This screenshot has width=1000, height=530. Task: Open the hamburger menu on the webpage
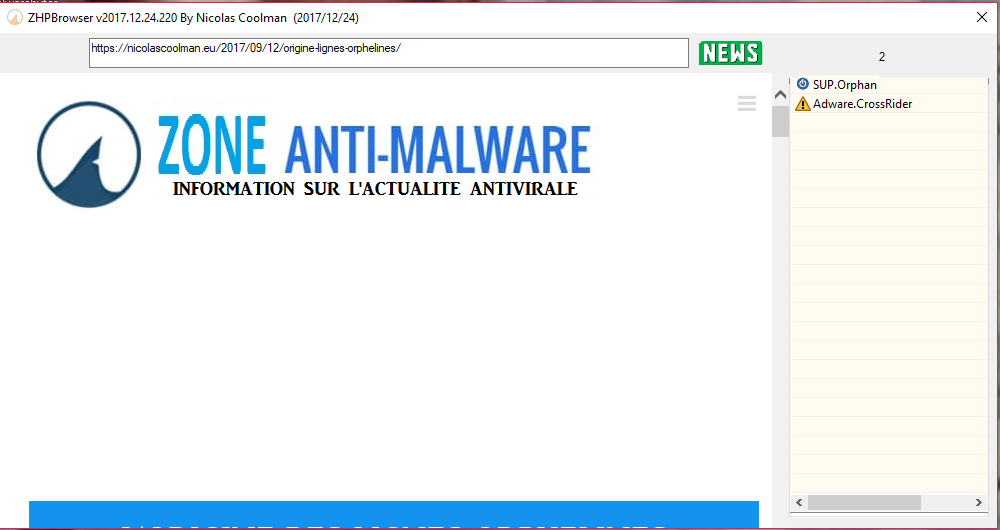[x=747, y=103]
